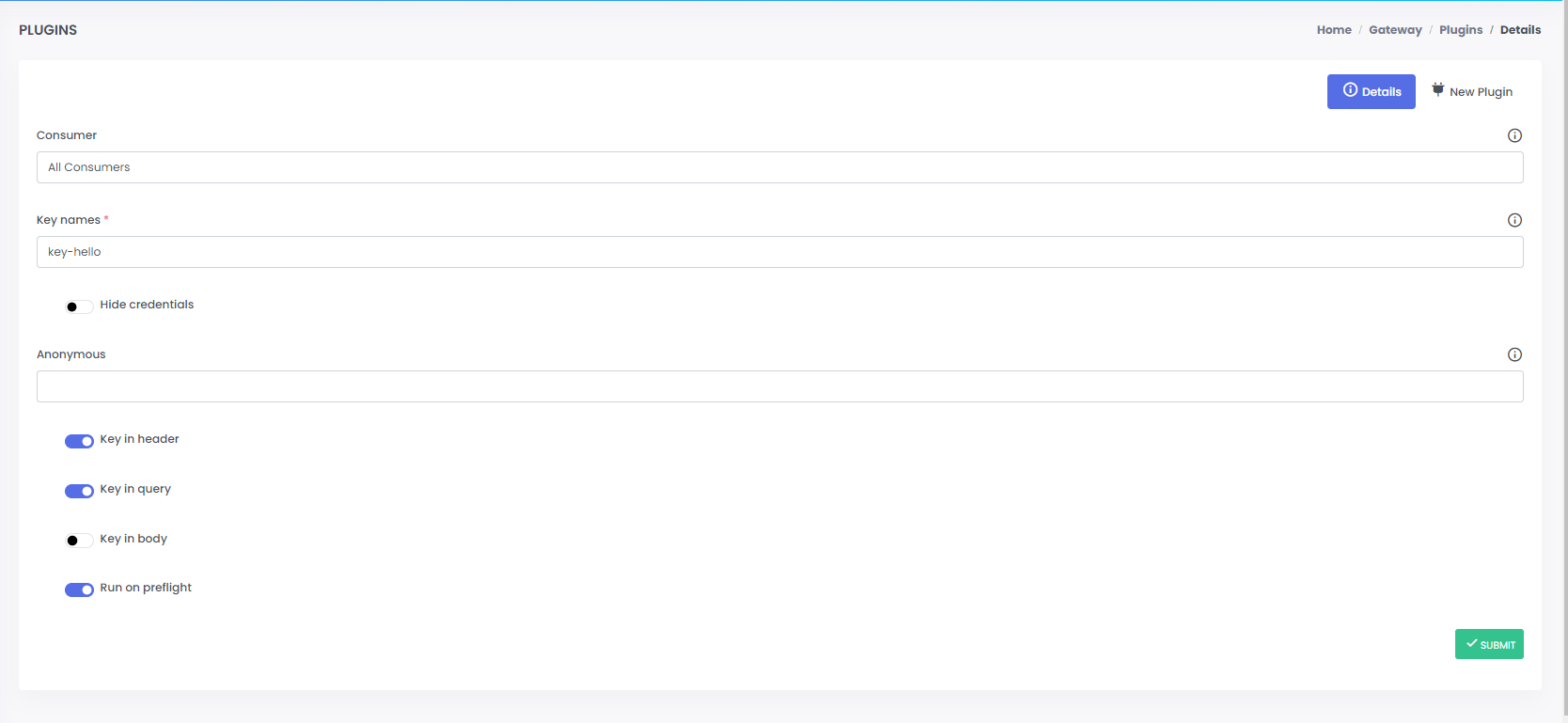Disable the Run on preflight toggle
The image size is (1568, 723).
click(x=79, y=589)
